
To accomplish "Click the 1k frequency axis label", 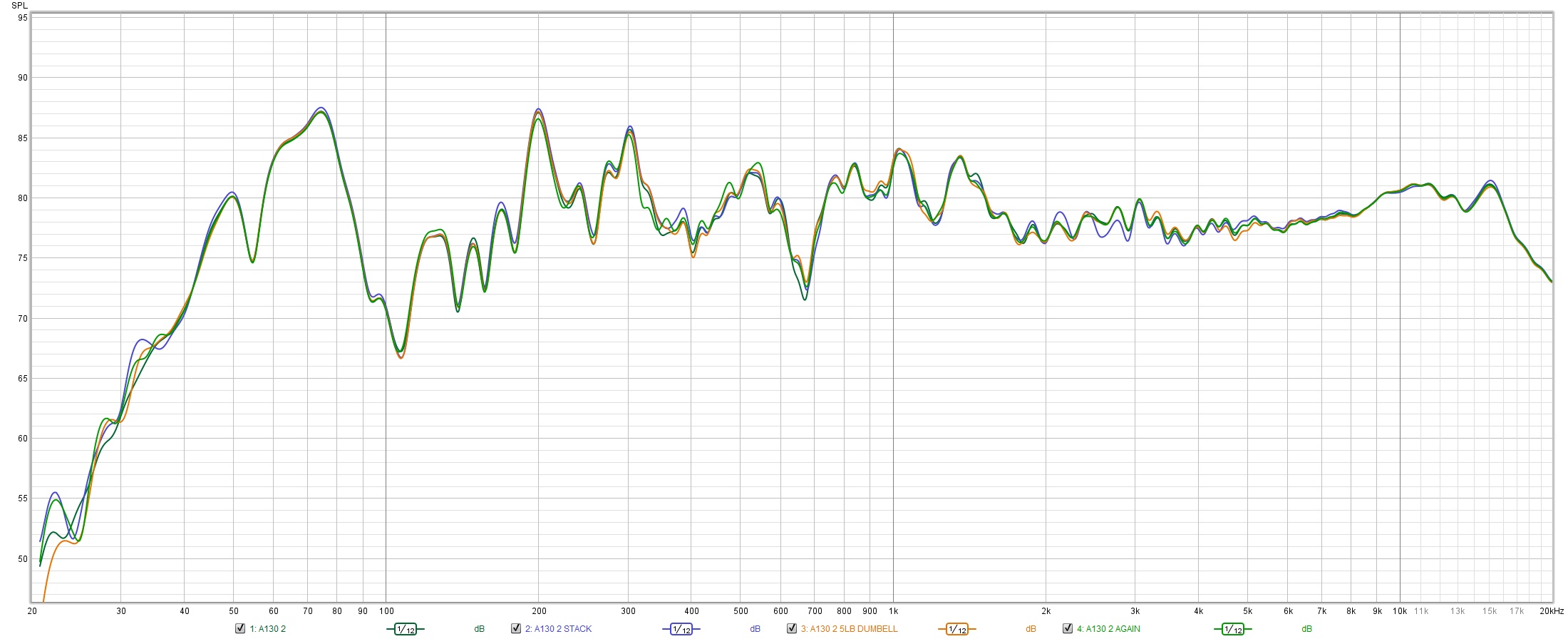I will [x=894, y=611].
